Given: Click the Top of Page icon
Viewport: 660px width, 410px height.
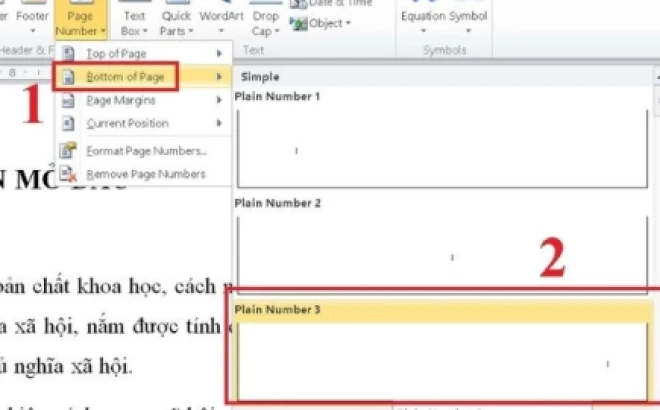Looking at the screenshot, I should 68,53.
